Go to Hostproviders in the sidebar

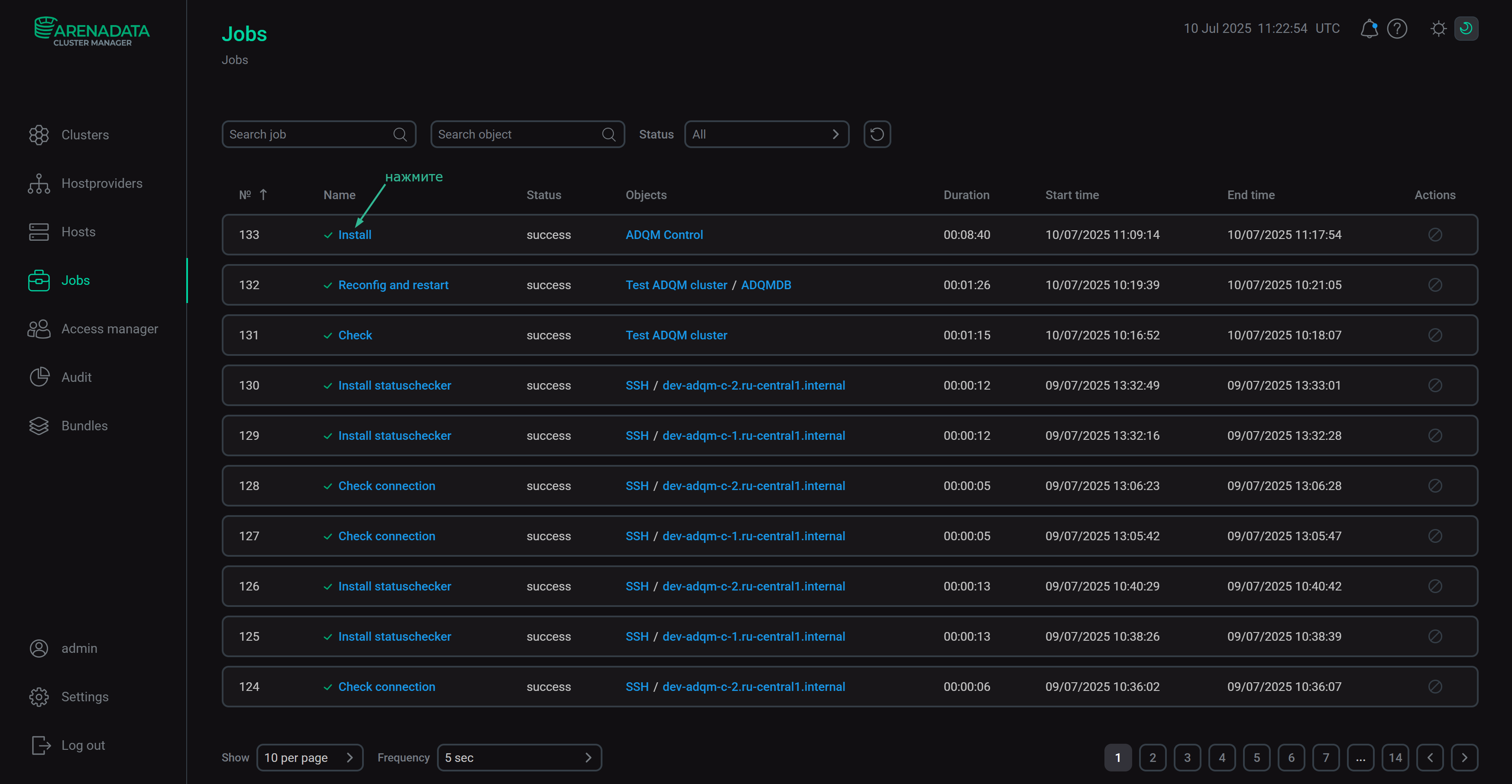tap(101, 184)
